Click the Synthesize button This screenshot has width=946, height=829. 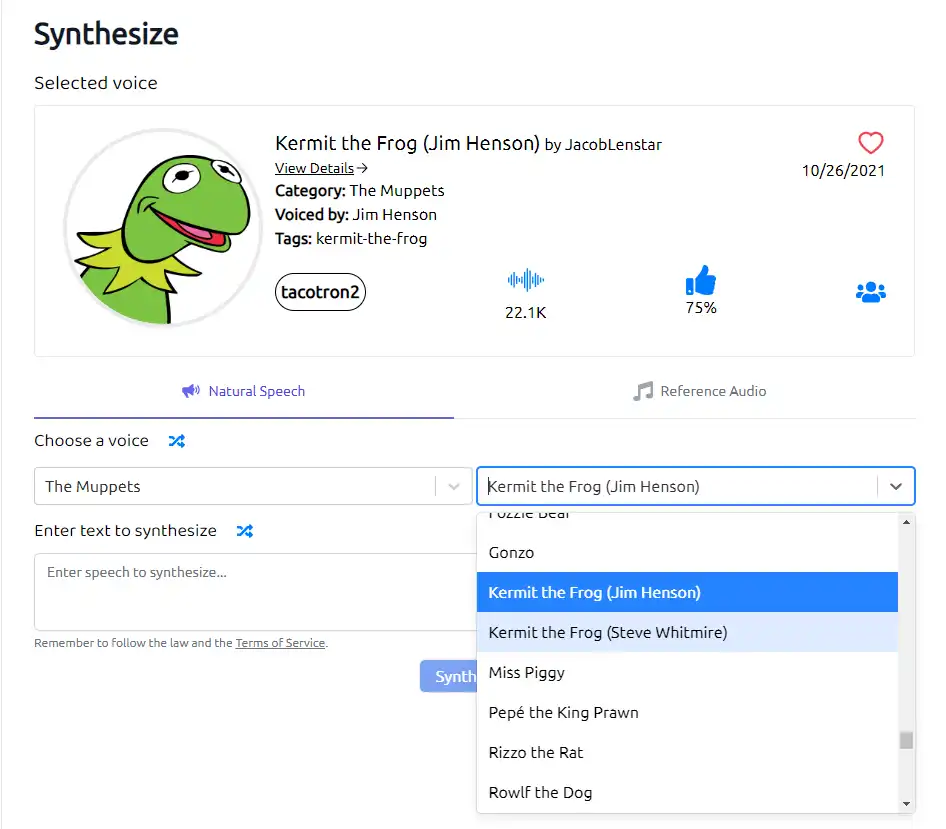[x=449, y=676]
